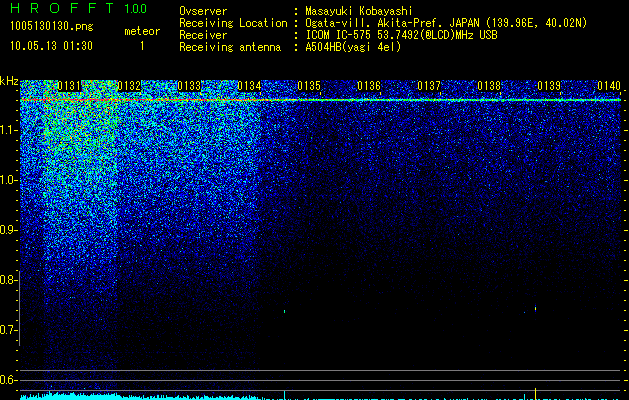Click the 1.1 kHz axis label

click(7, 130)
